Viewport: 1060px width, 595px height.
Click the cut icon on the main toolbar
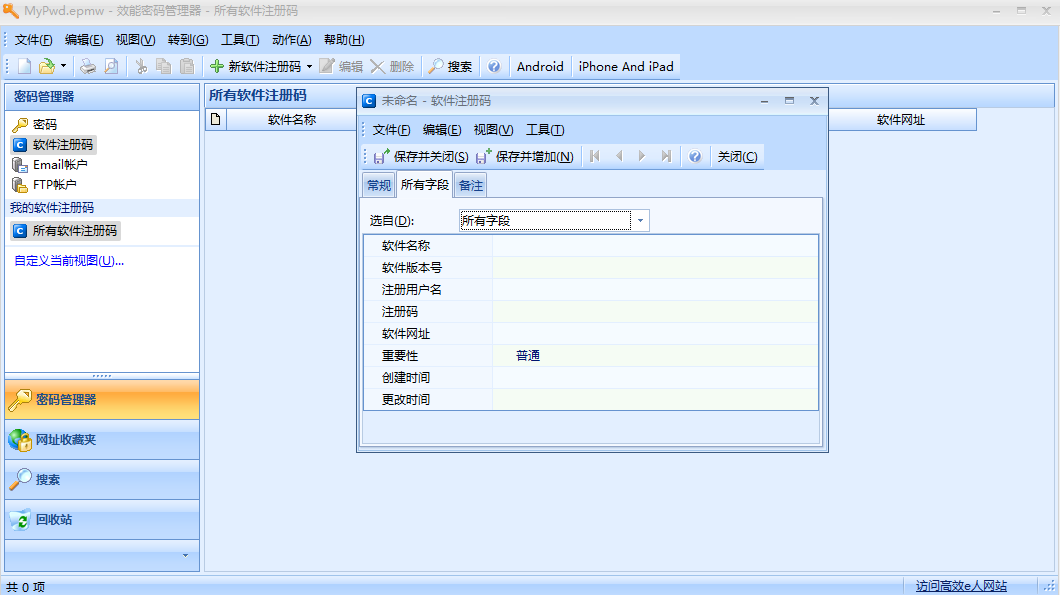click(x=139, y=66)
